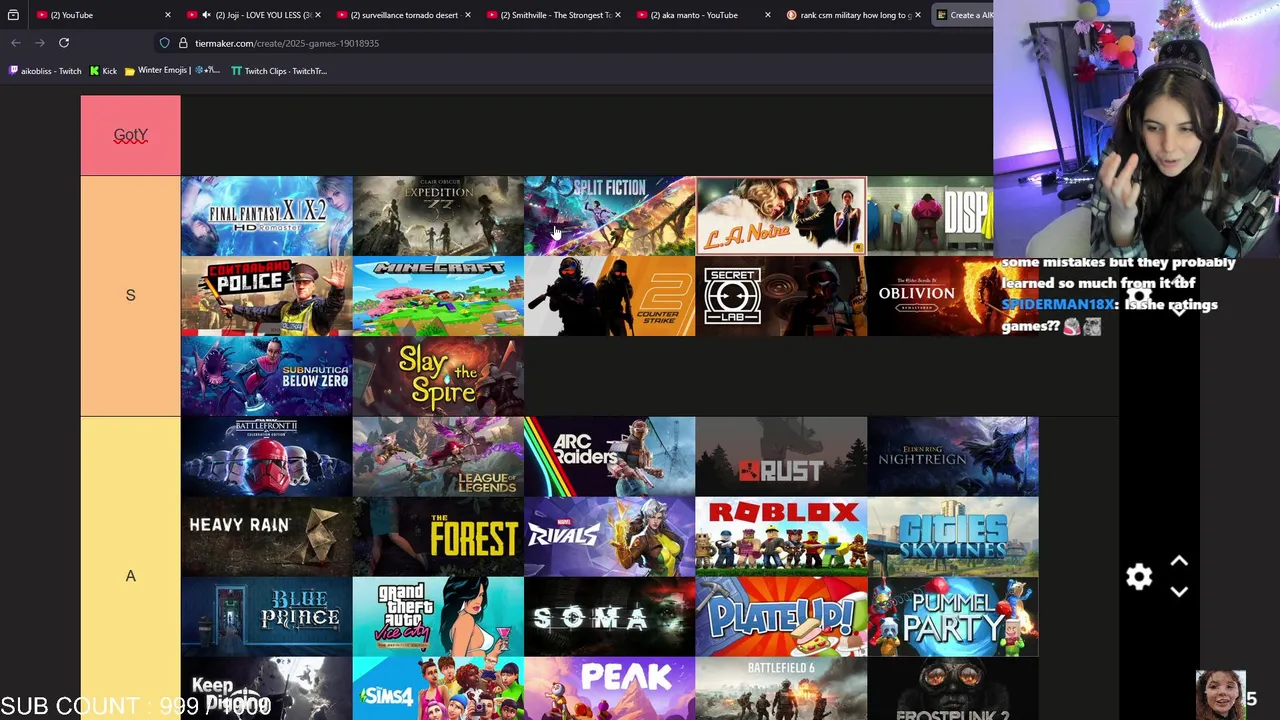1280x720 pixels.
Task: Click the shield icon in the address bar
Action: pyautogui.click(x=164, y=43)
